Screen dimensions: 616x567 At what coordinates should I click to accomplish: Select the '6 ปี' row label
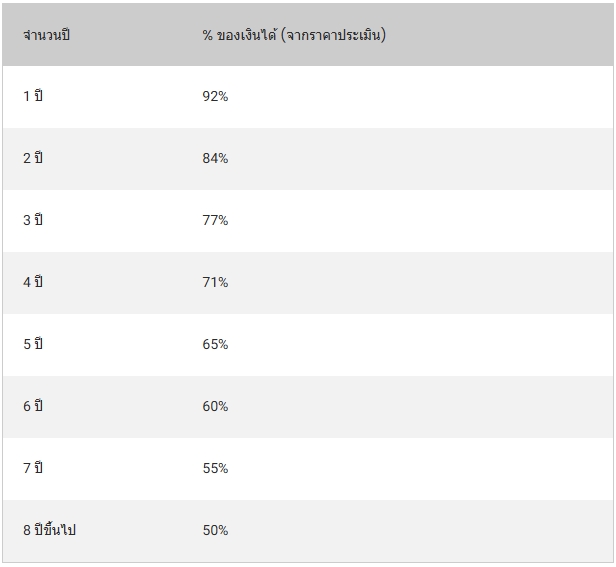click(x=33, y=407)
